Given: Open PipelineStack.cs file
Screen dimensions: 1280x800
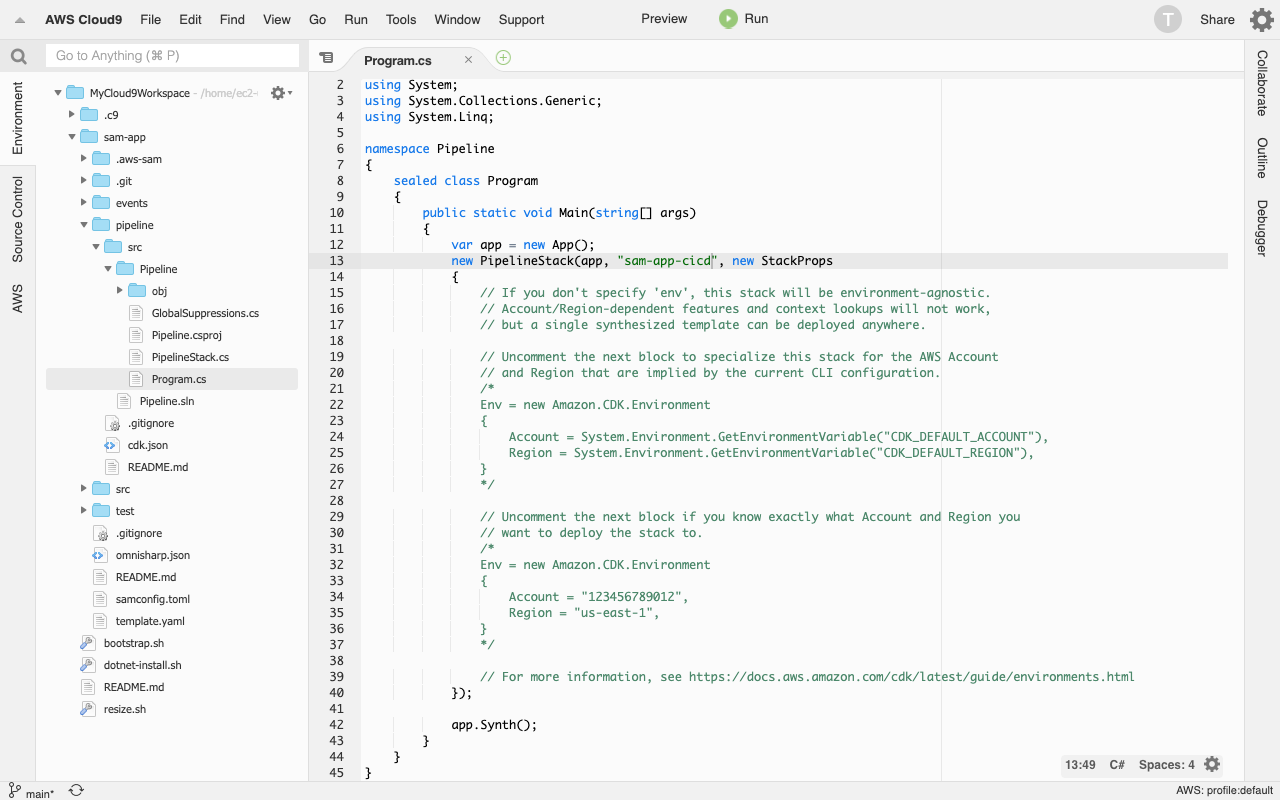Looking at the screenshot, I should pyautogui.click(x=190, y=357).
